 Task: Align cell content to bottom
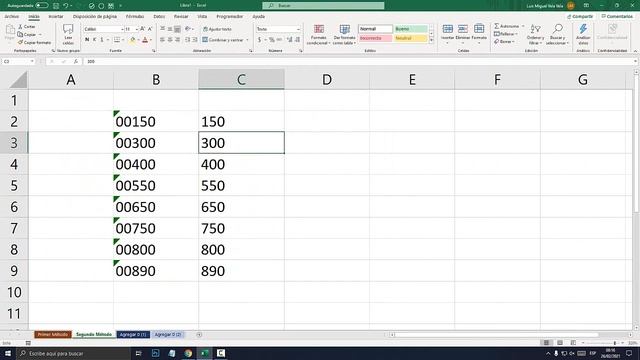tap(177, 29)
